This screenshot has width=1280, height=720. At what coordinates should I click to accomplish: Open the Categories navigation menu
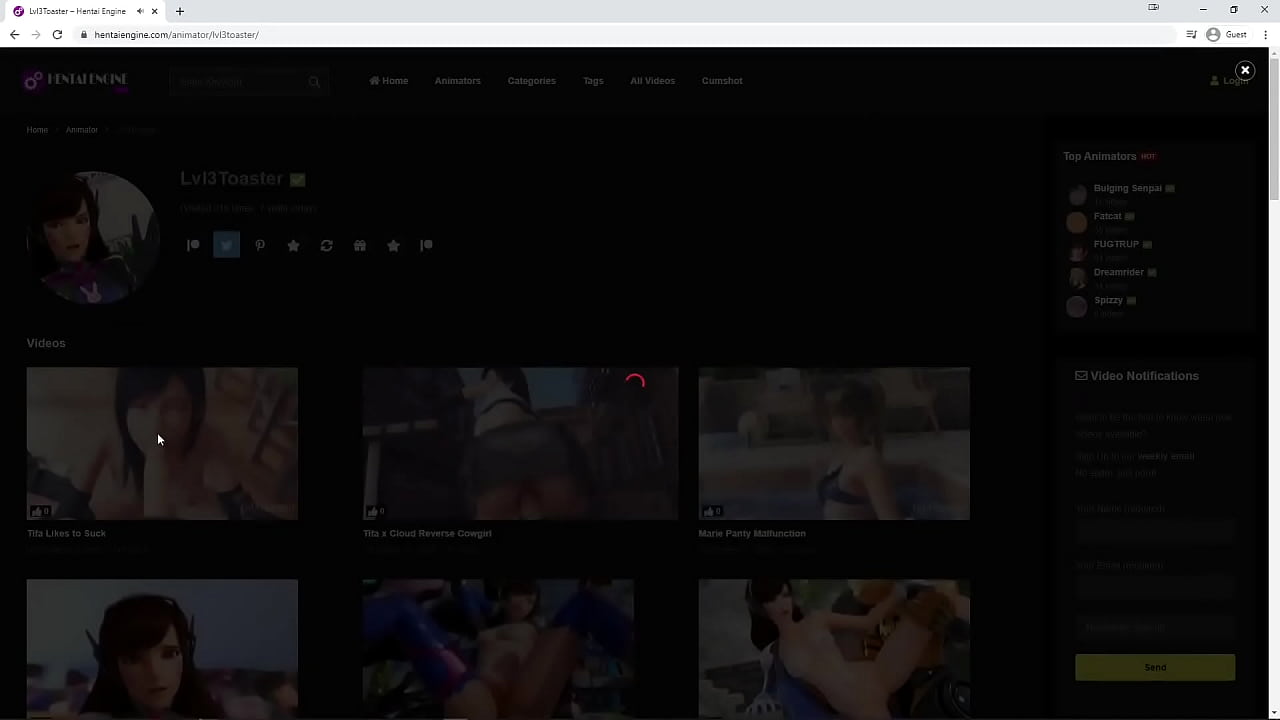click(531, 80)
